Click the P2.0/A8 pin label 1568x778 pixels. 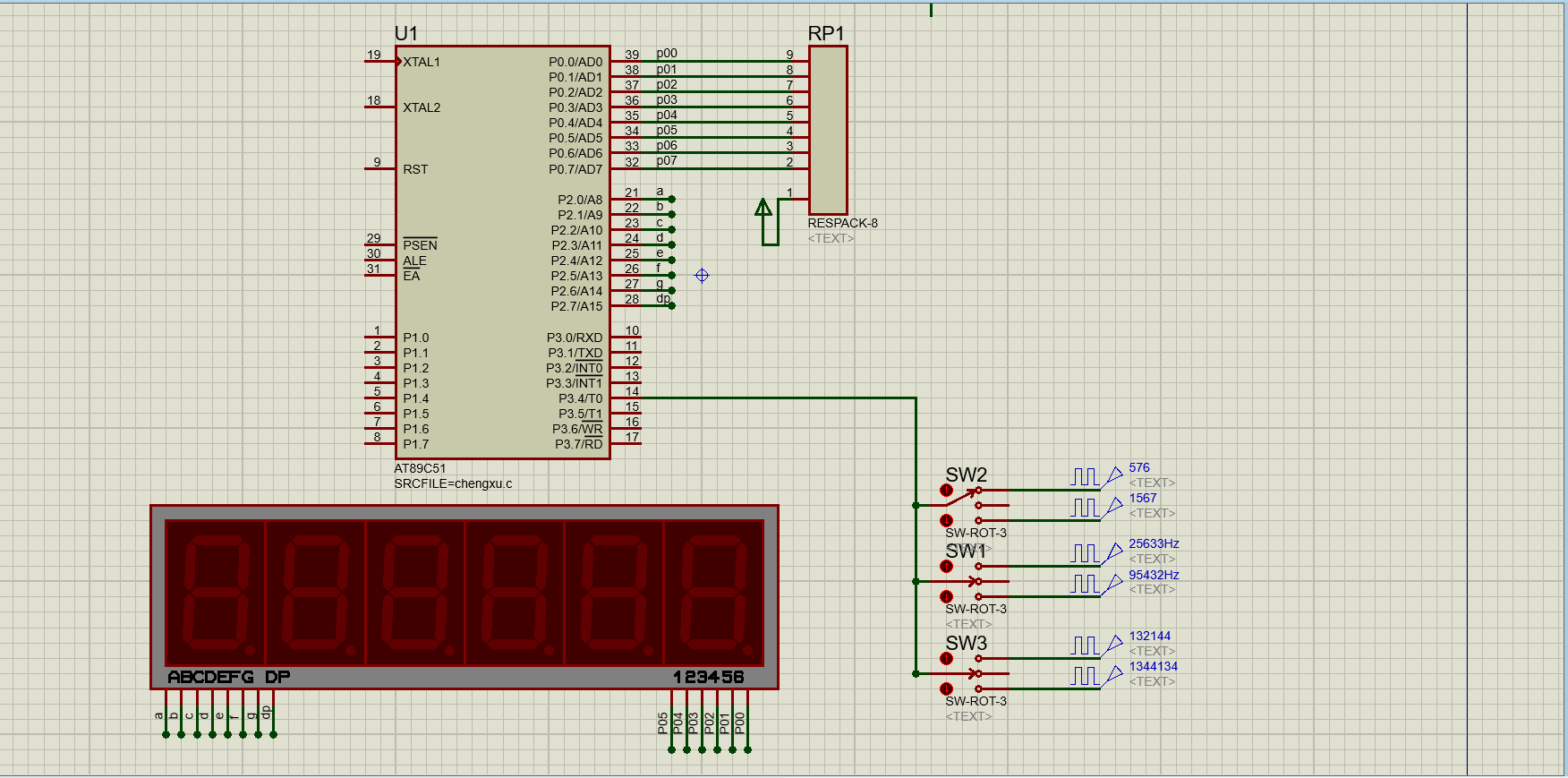point(580,200)
